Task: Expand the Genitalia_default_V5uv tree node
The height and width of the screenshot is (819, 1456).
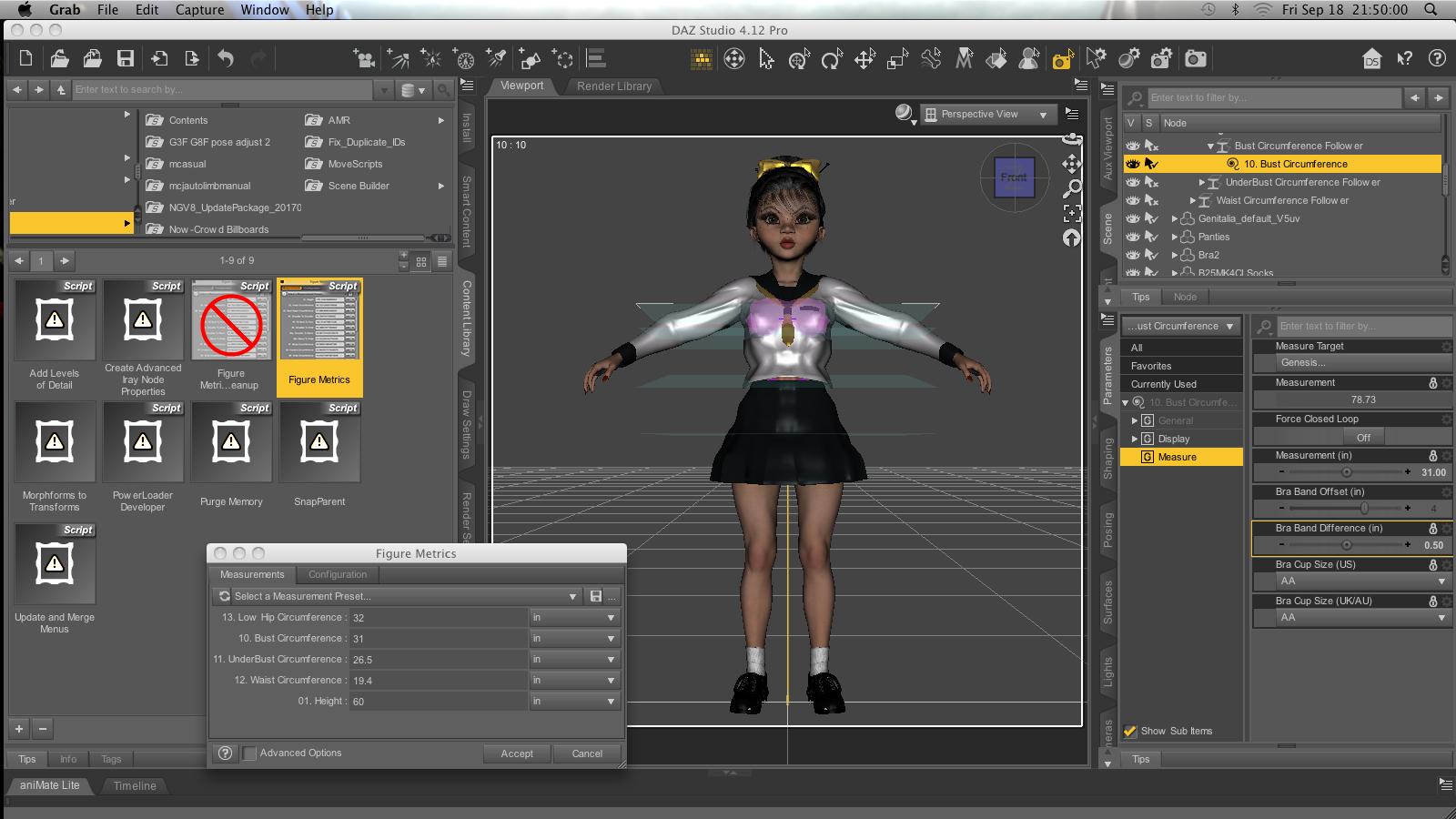Action: point(1175,218)
